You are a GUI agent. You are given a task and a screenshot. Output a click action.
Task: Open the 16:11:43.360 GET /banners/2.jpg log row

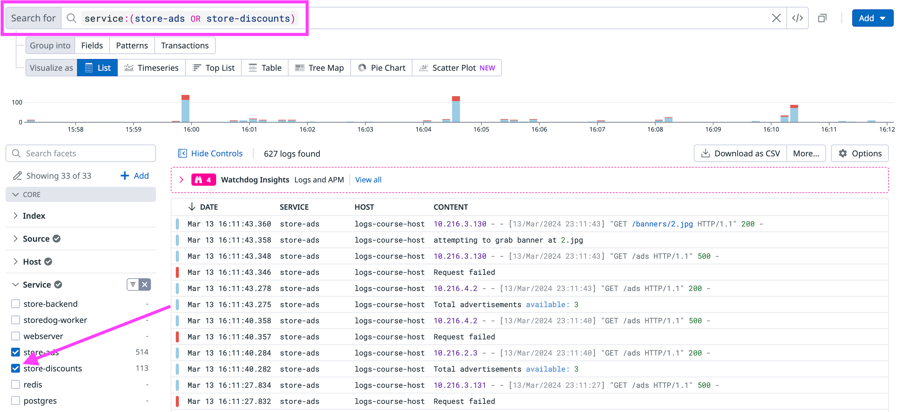[x=529, y=224]
